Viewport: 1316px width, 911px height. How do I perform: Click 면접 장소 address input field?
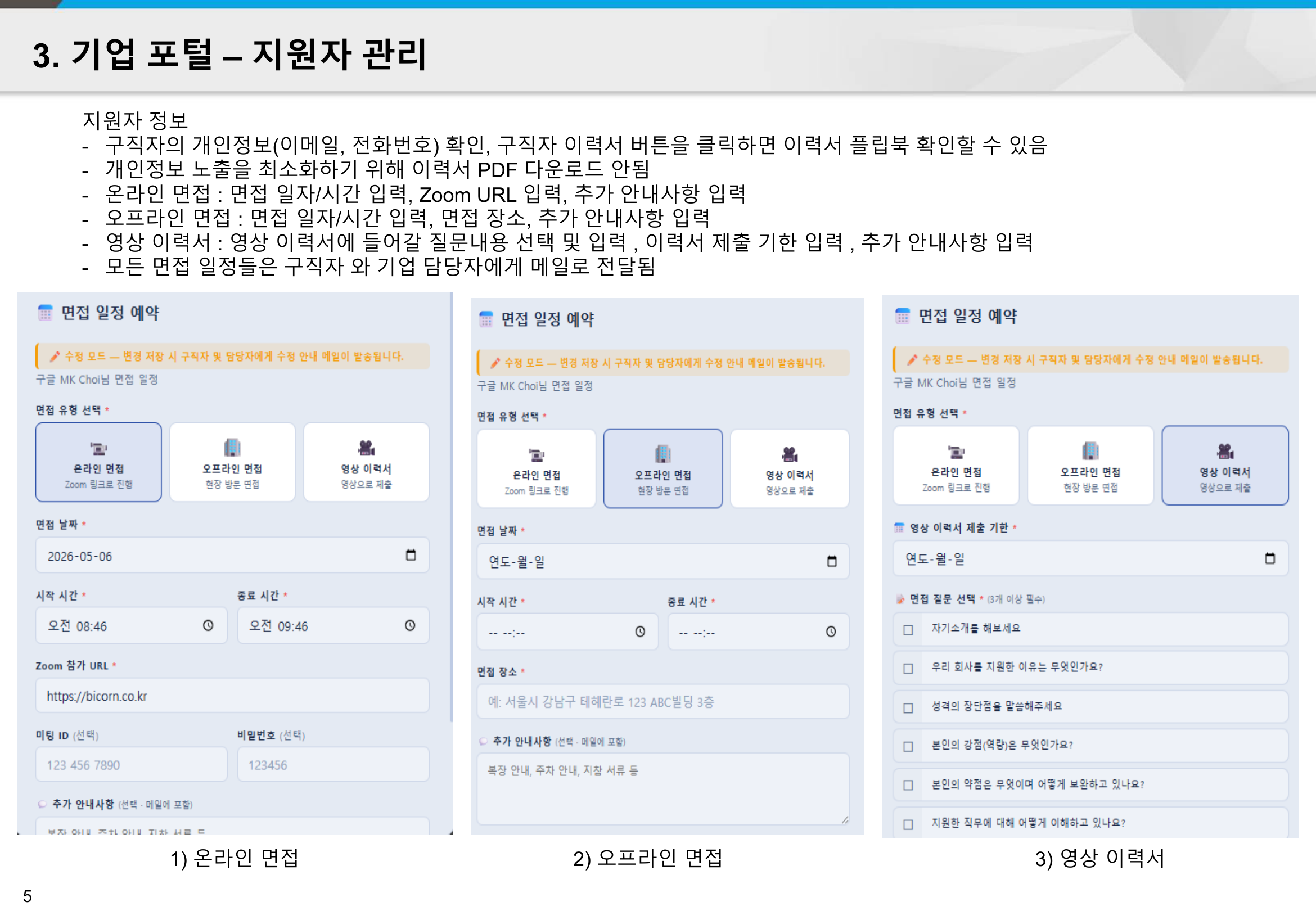click(663, 701)
